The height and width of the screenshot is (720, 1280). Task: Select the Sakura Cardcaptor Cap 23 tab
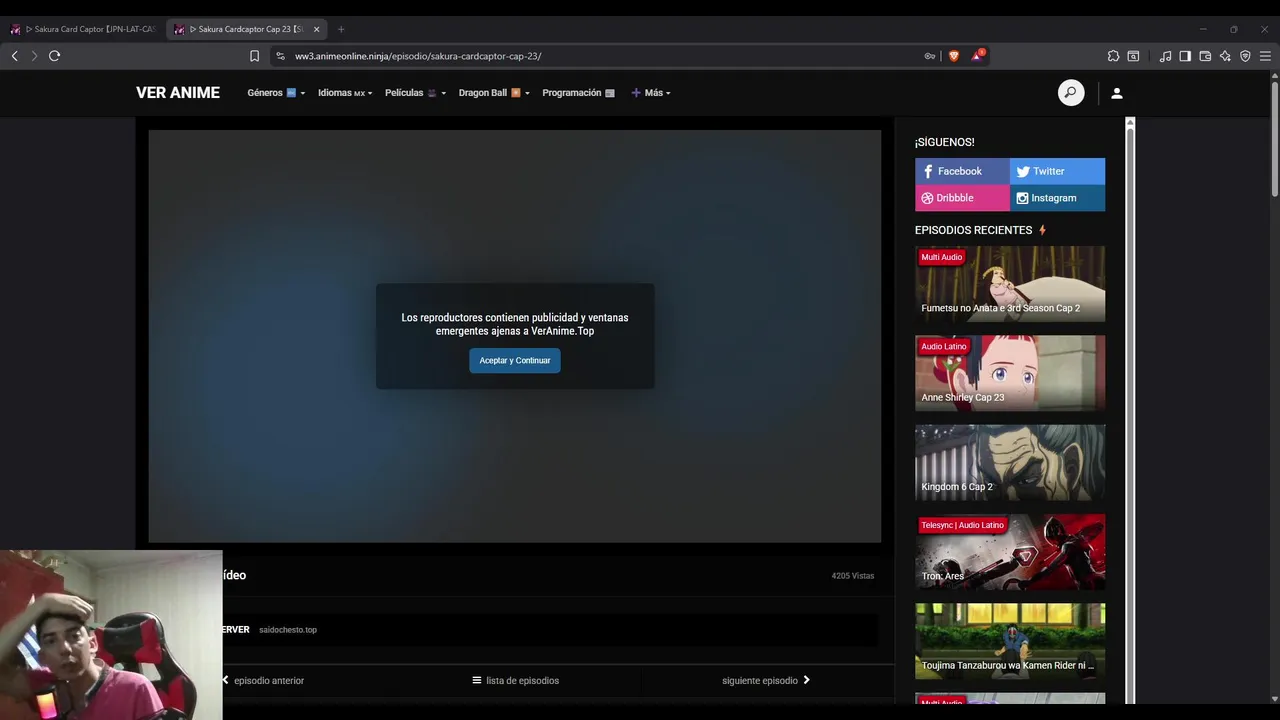[x=245, y=29]
